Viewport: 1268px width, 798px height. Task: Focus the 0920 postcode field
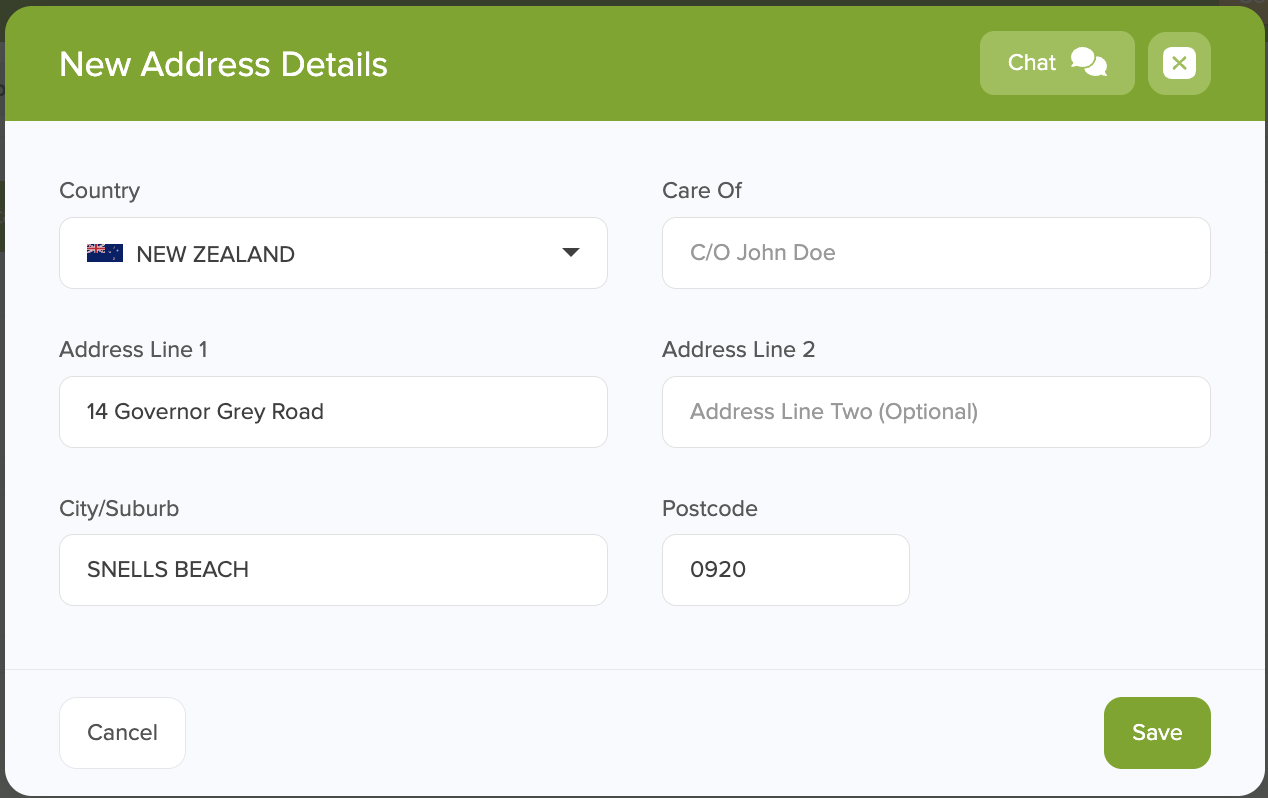pyautogui.click(x=786, y=570)
